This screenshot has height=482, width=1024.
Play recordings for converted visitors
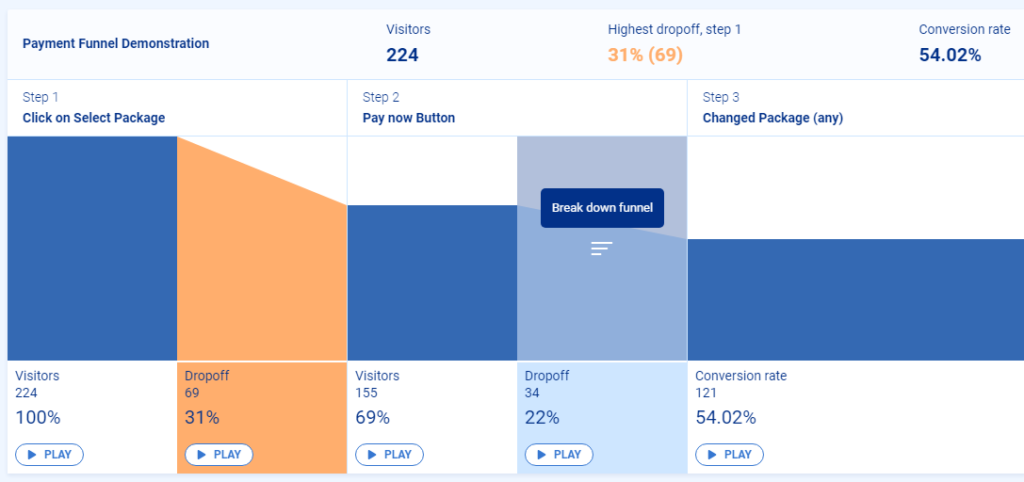click(729, 455)
